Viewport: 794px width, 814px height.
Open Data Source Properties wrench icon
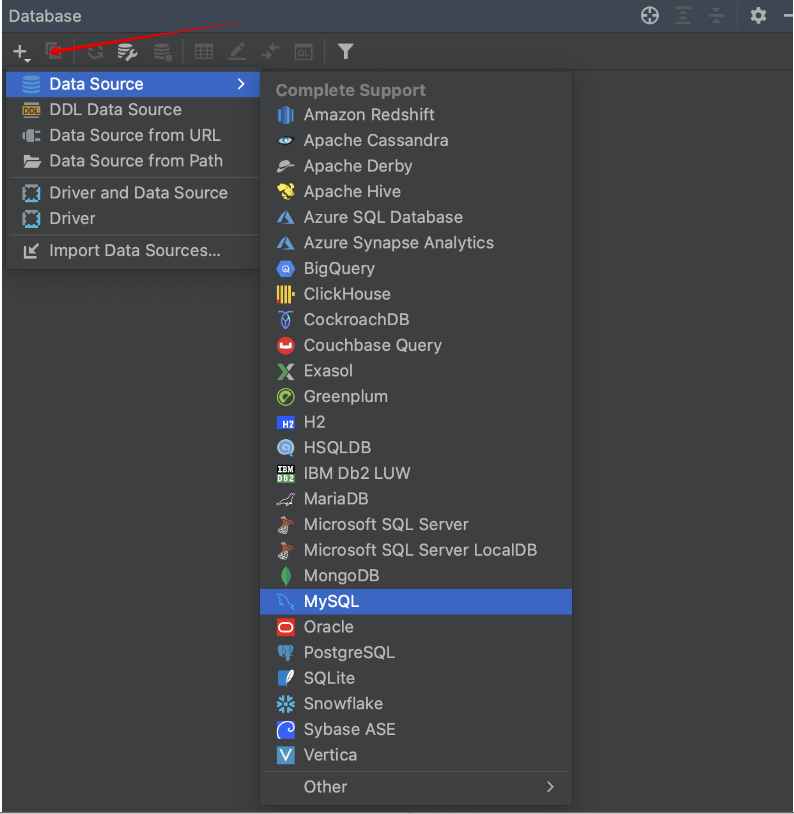[127, 52]
